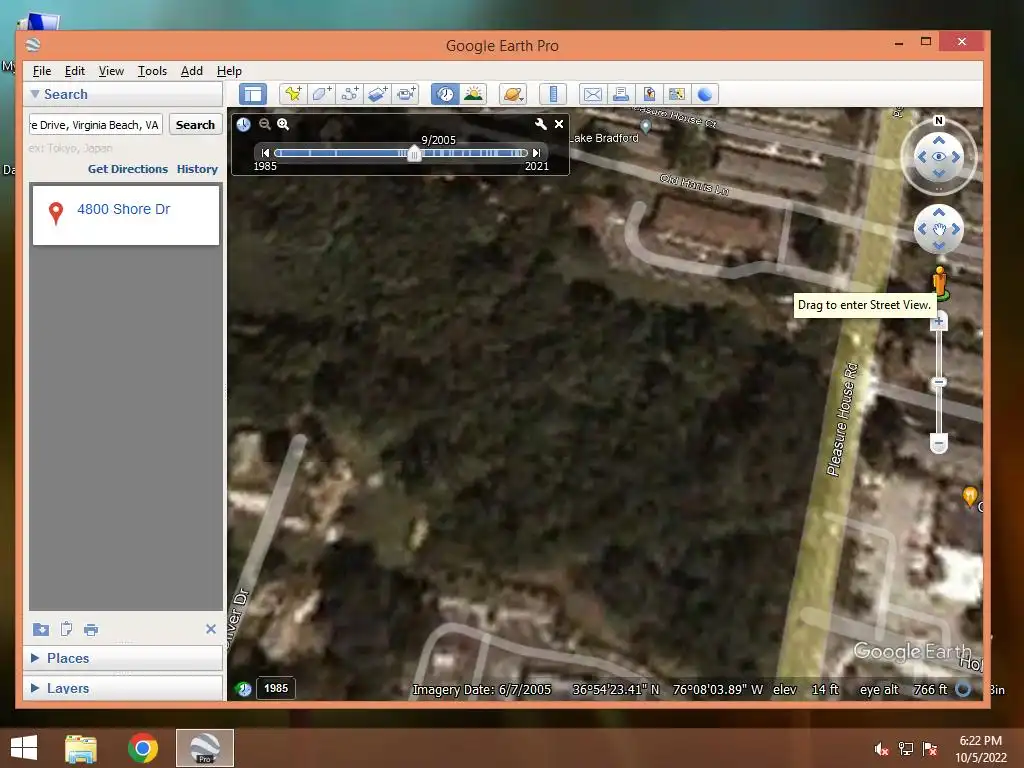This screenshot has height=768, width=1024.
Task: Click the blue globe Earth icon
Action: pos(705,94)
